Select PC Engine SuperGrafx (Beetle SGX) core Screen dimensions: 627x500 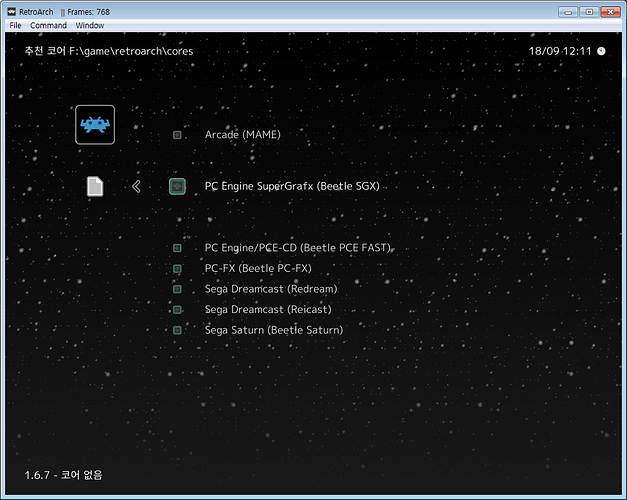coord(292,186)
